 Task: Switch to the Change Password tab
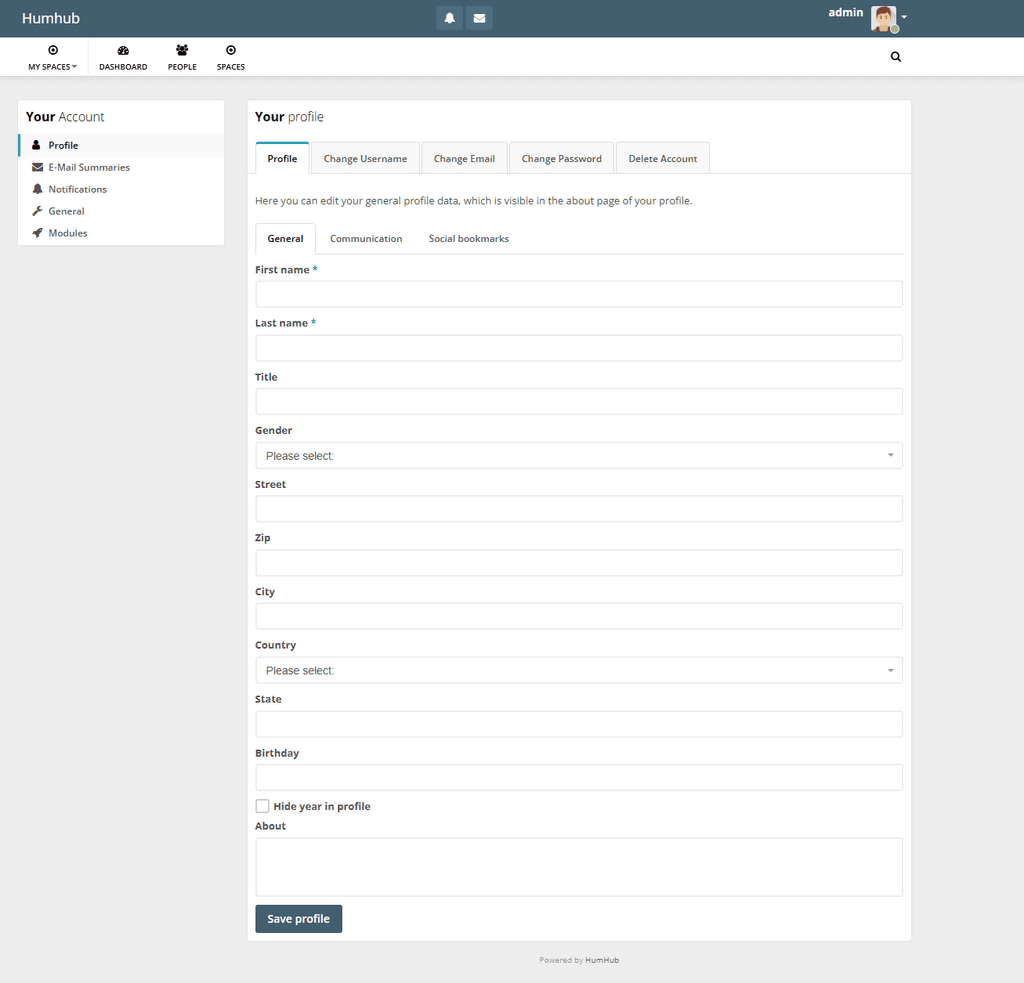coord(561,157)
